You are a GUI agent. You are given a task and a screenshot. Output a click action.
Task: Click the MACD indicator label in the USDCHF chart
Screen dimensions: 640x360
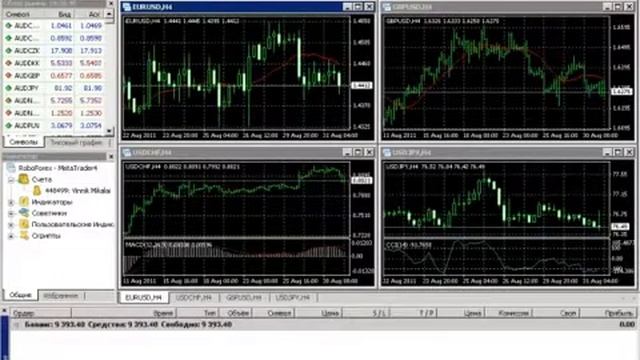[x=168, y=245]
